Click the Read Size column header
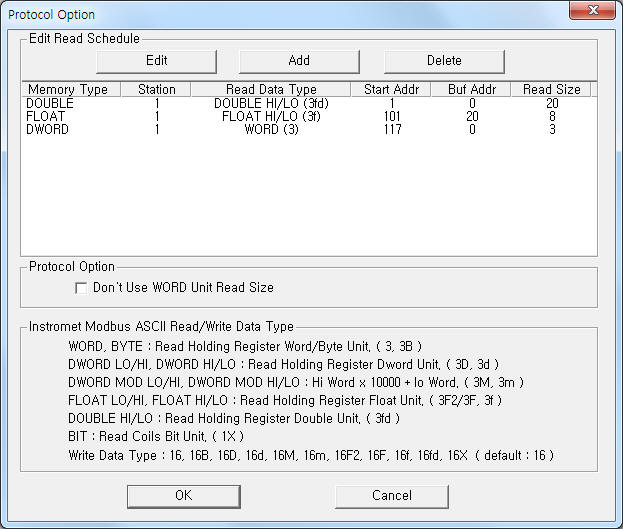 (x=551, y=89)
